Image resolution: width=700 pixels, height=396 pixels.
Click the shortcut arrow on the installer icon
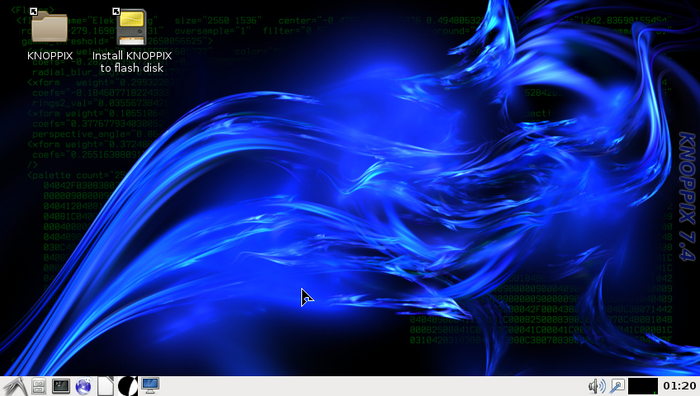click(116, 12)
